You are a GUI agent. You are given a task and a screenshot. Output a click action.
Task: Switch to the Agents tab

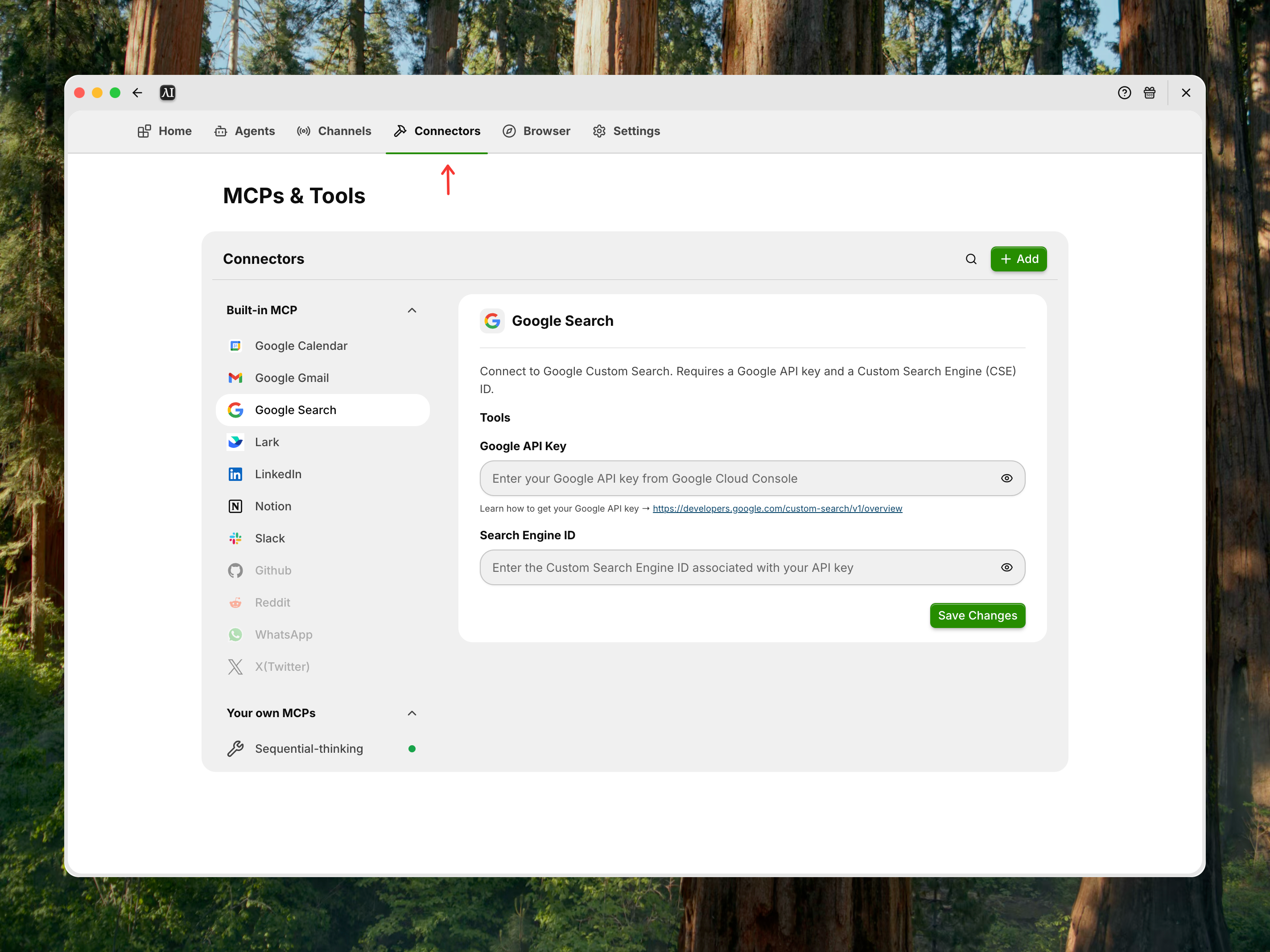(244, 131)
